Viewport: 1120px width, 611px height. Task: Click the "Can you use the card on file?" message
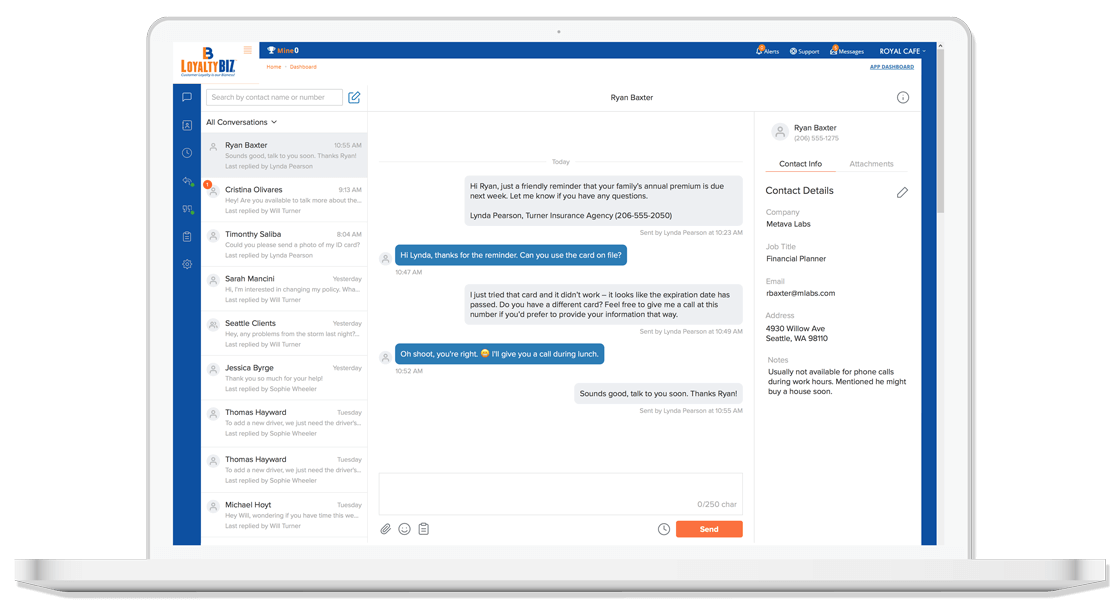tap(511, 255)
